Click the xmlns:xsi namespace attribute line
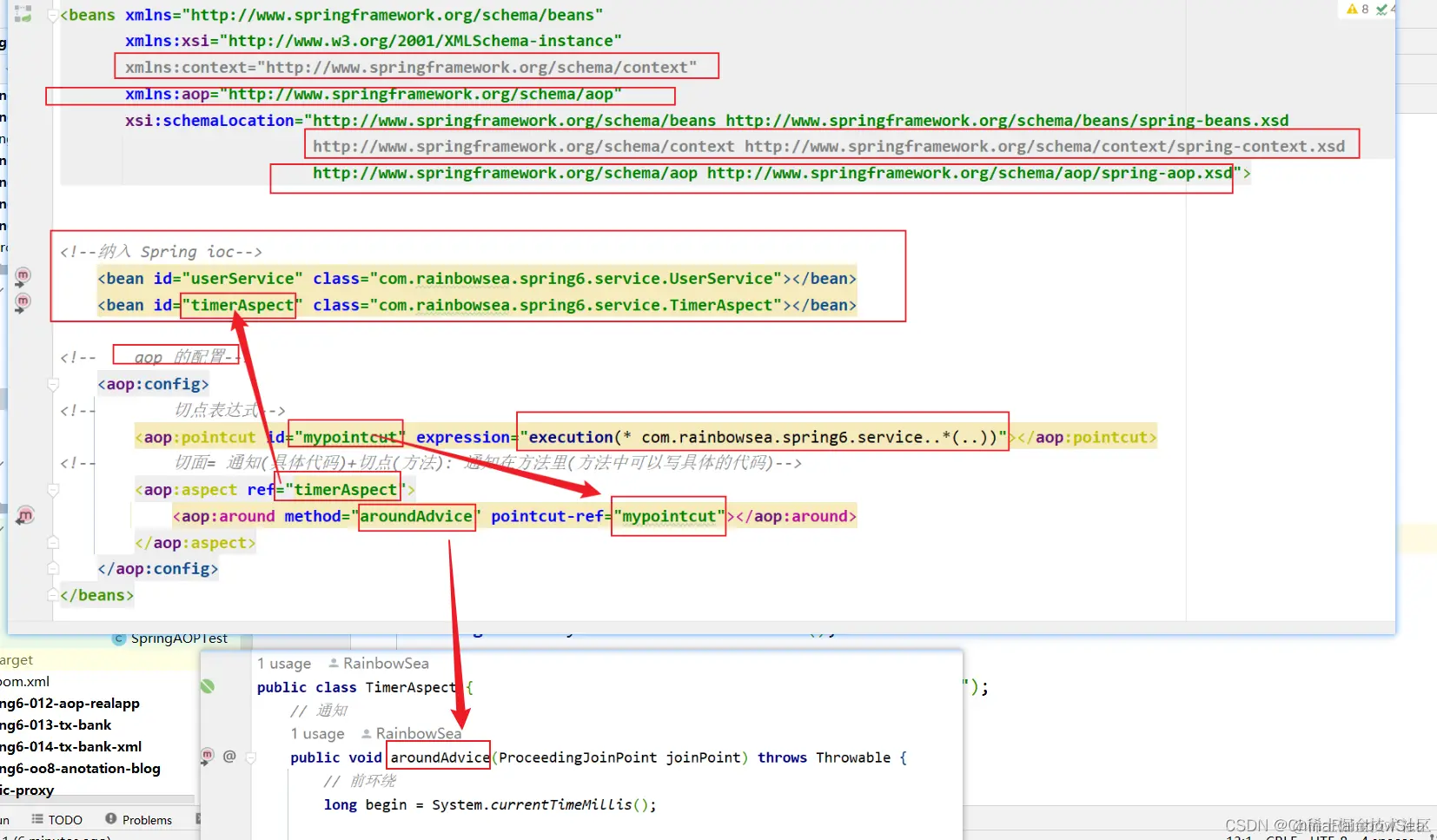 374,41
